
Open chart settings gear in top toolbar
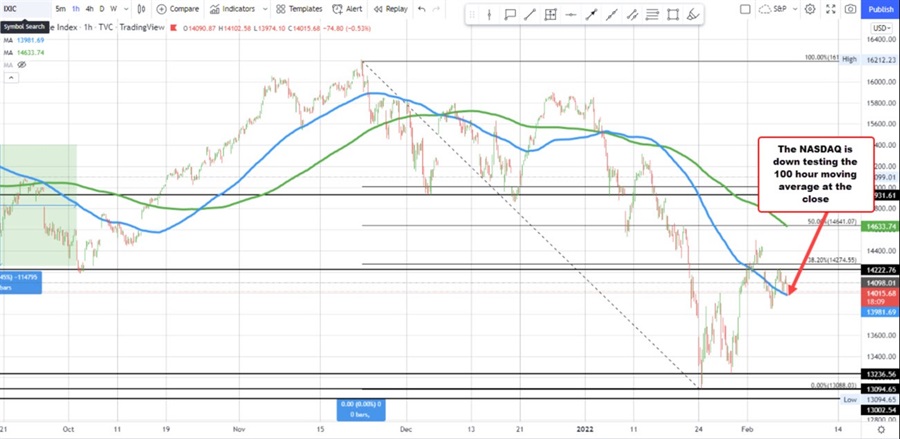coord(810,9)
